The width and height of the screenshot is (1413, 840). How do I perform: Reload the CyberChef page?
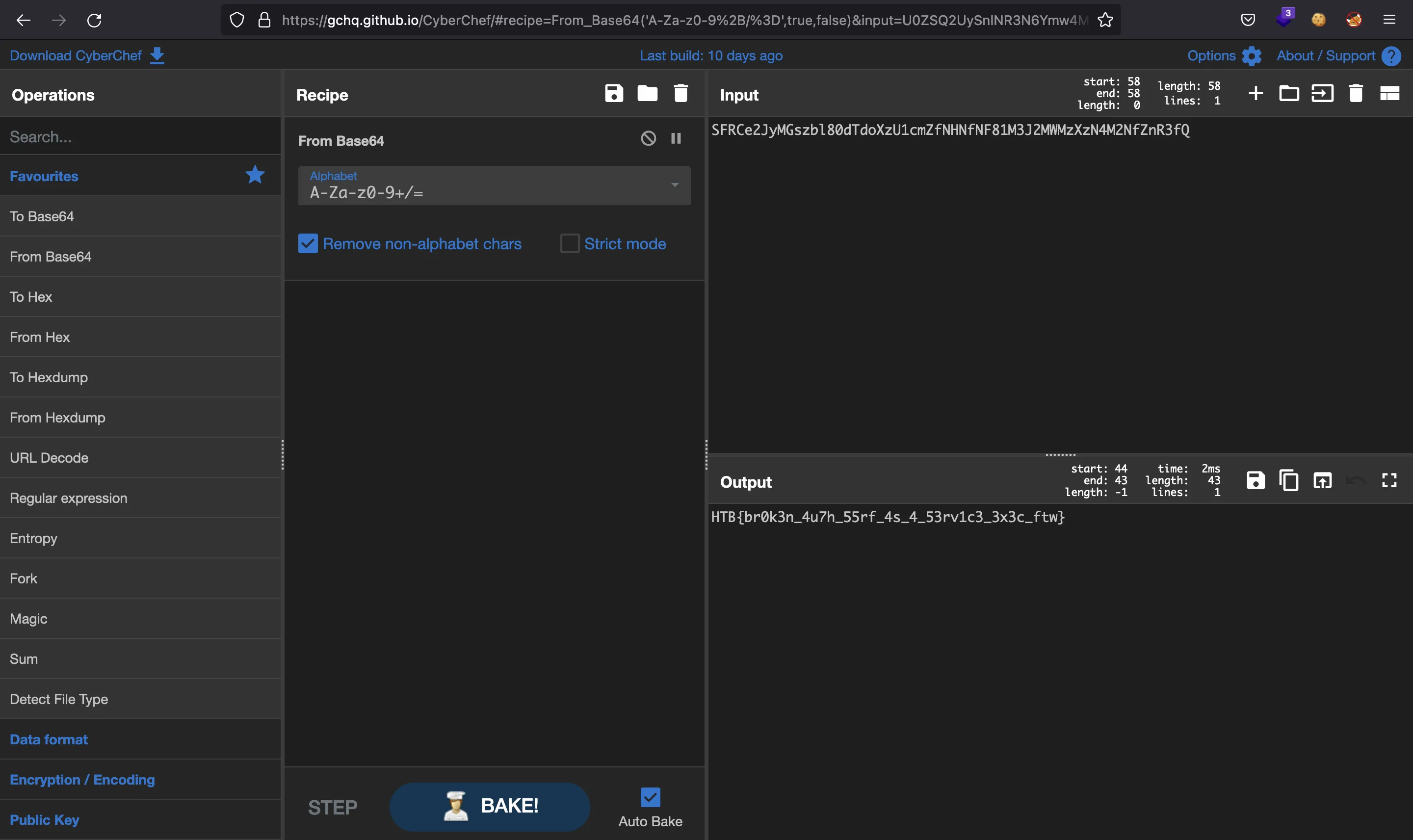click(94, 21)
